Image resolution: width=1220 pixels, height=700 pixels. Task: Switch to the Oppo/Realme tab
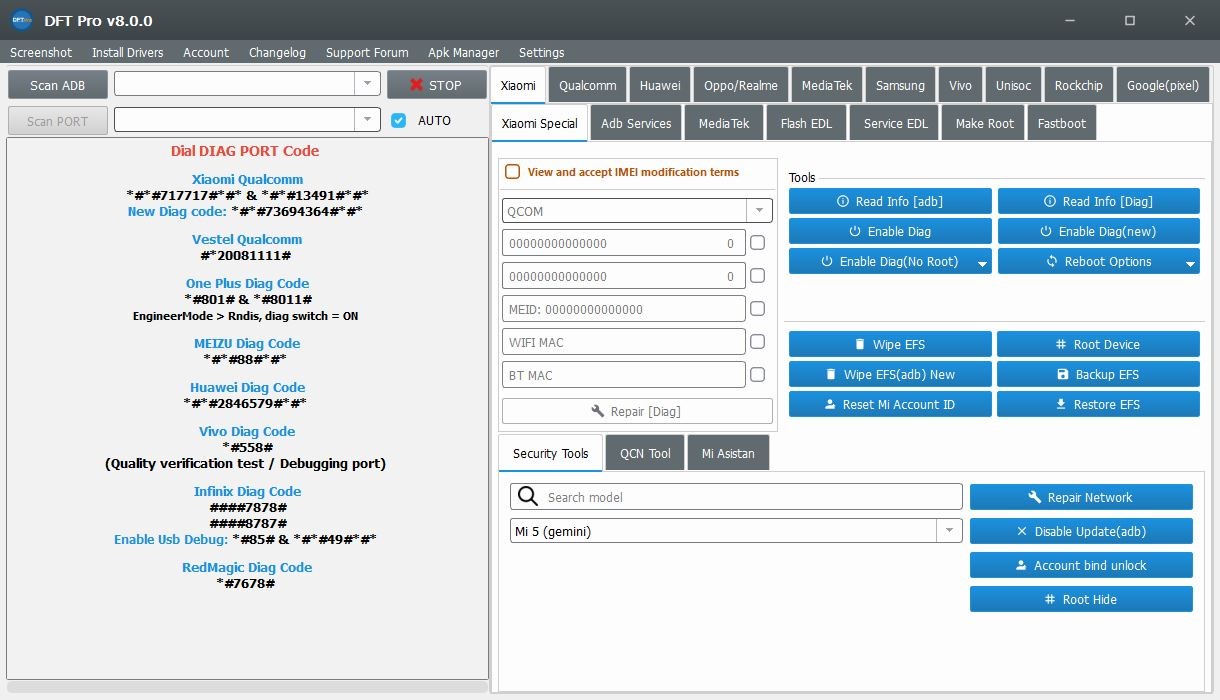tap(741, 85)
